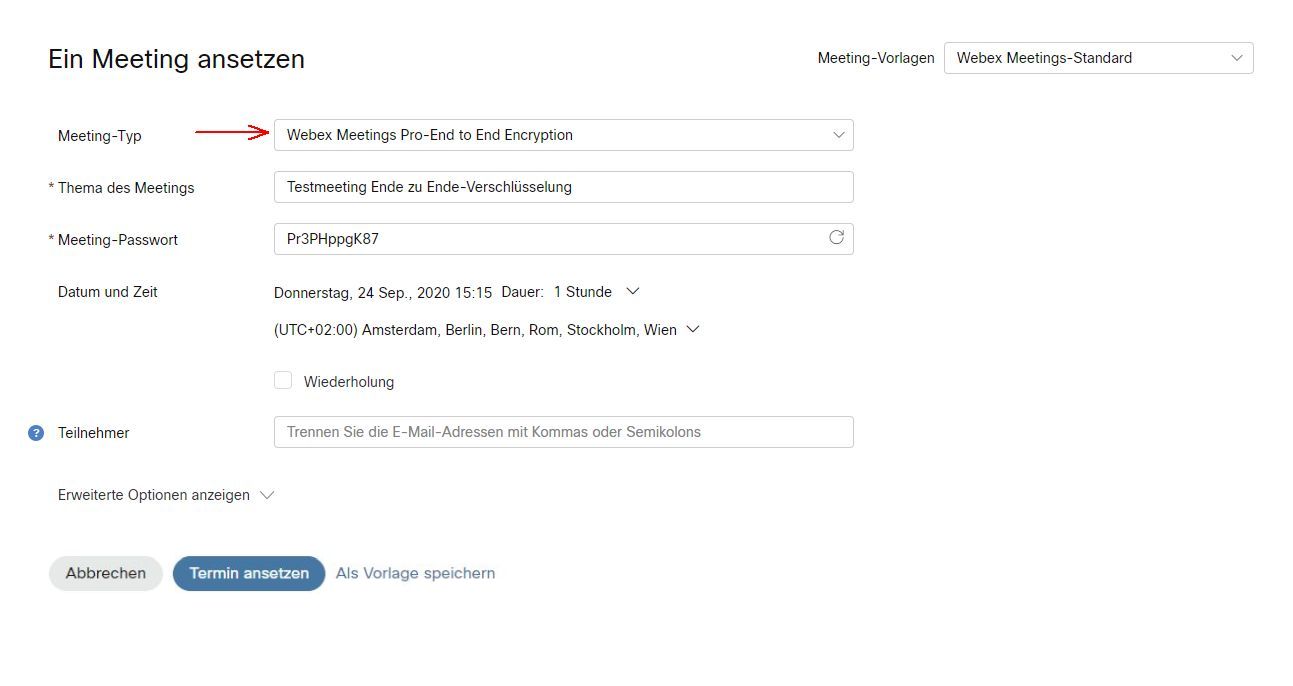Click the Meeting-Vorlagen label
The height and width of the screenshot is (686, 1293).
pos(876,58)
